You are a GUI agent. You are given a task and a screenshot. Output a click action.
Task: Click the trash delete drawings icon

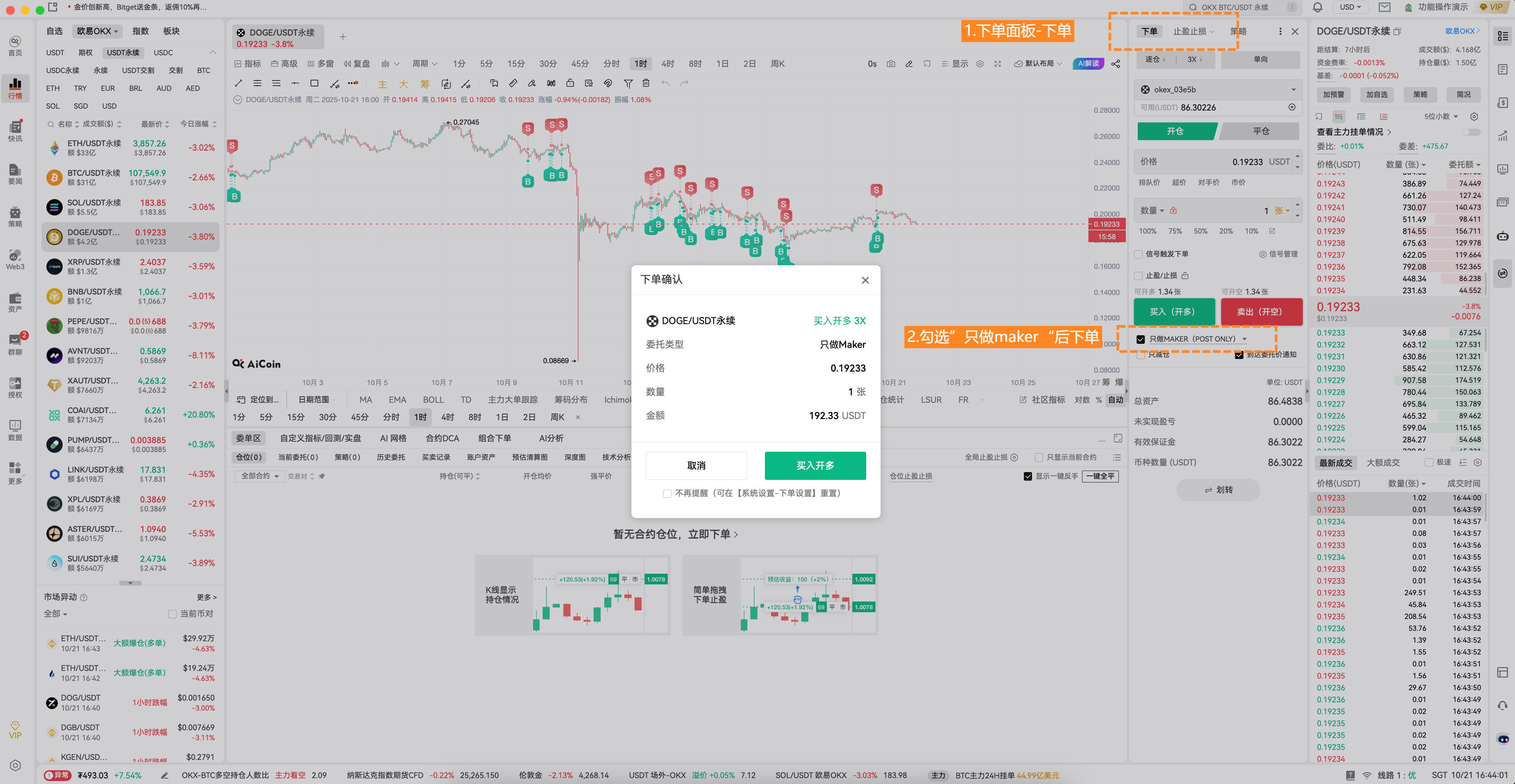[646, 83]
